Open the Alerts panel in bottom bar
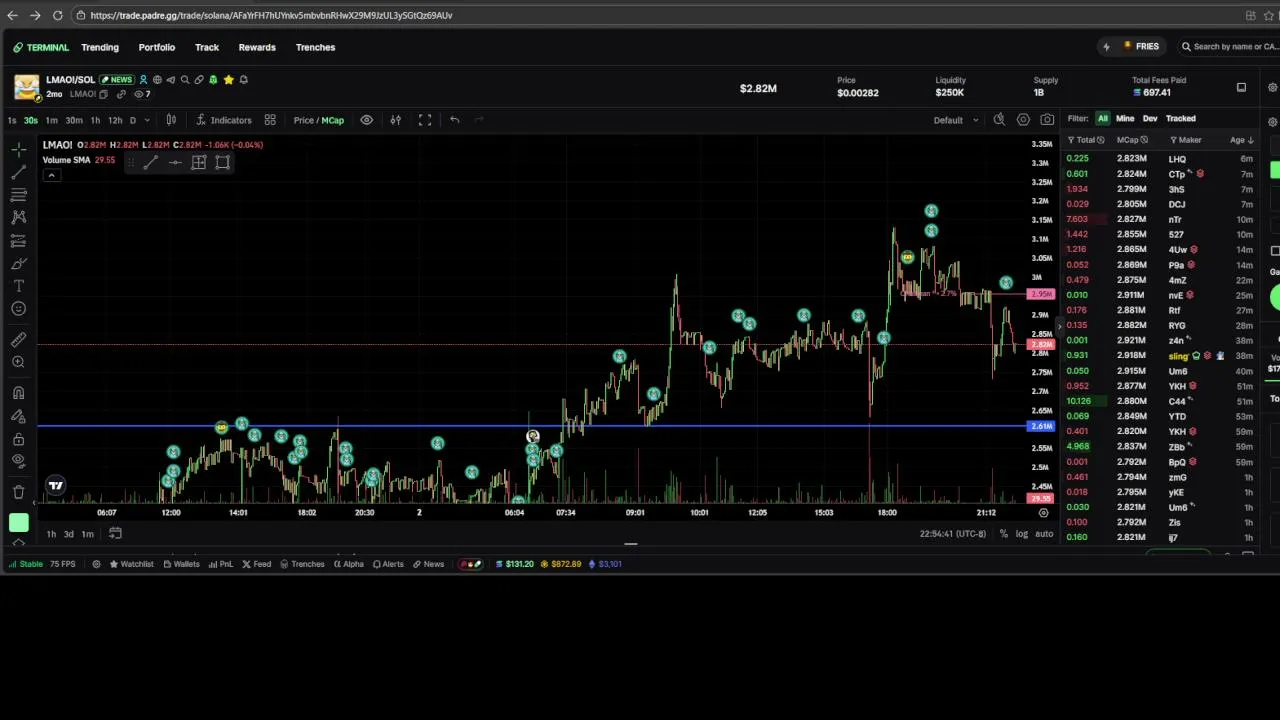Screen dimensions: 1280x720 (387, 564)
